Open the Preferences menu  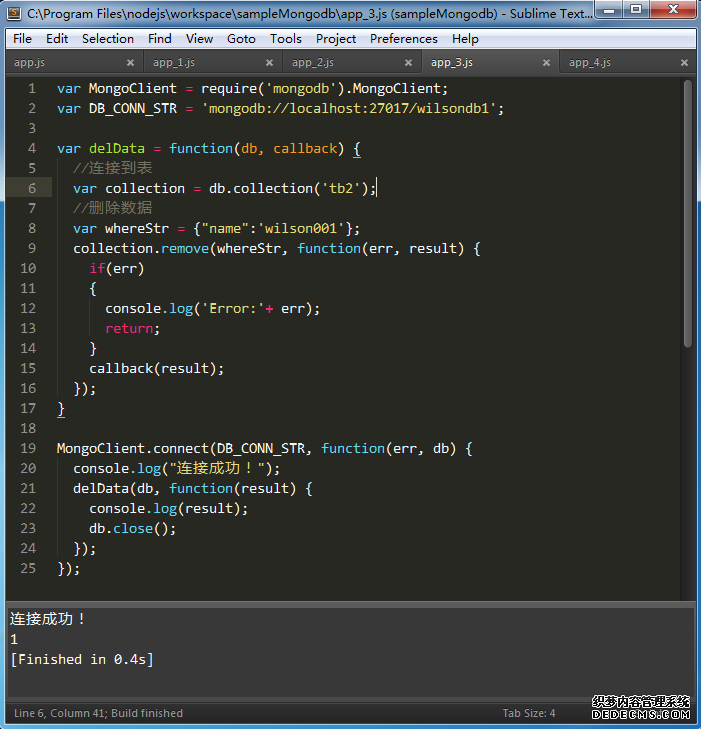pyautogui.click(x=403, y=38)
